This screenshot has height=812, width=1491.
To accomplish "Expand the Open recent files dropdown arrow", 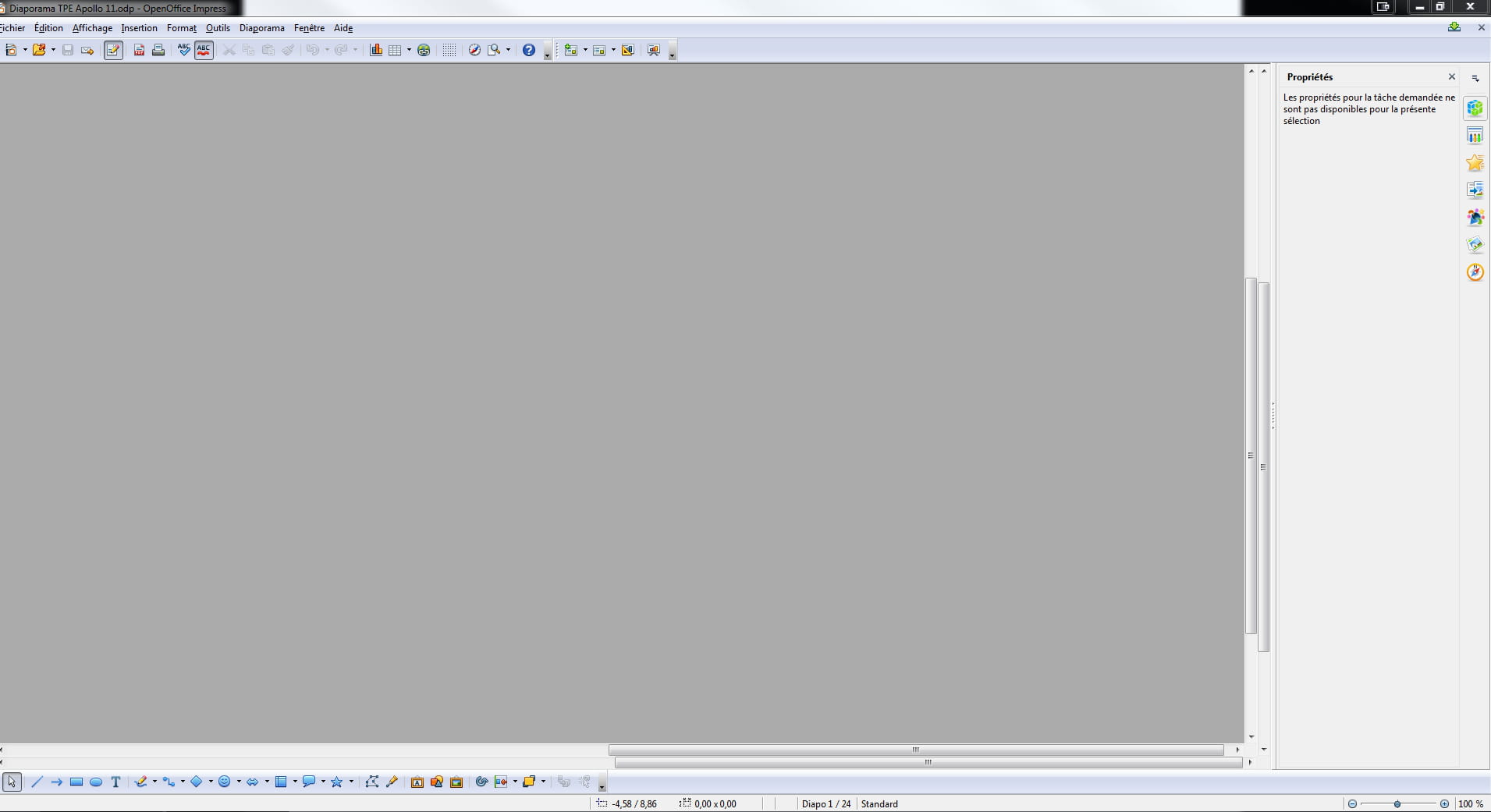I will [x=53, y=50].
